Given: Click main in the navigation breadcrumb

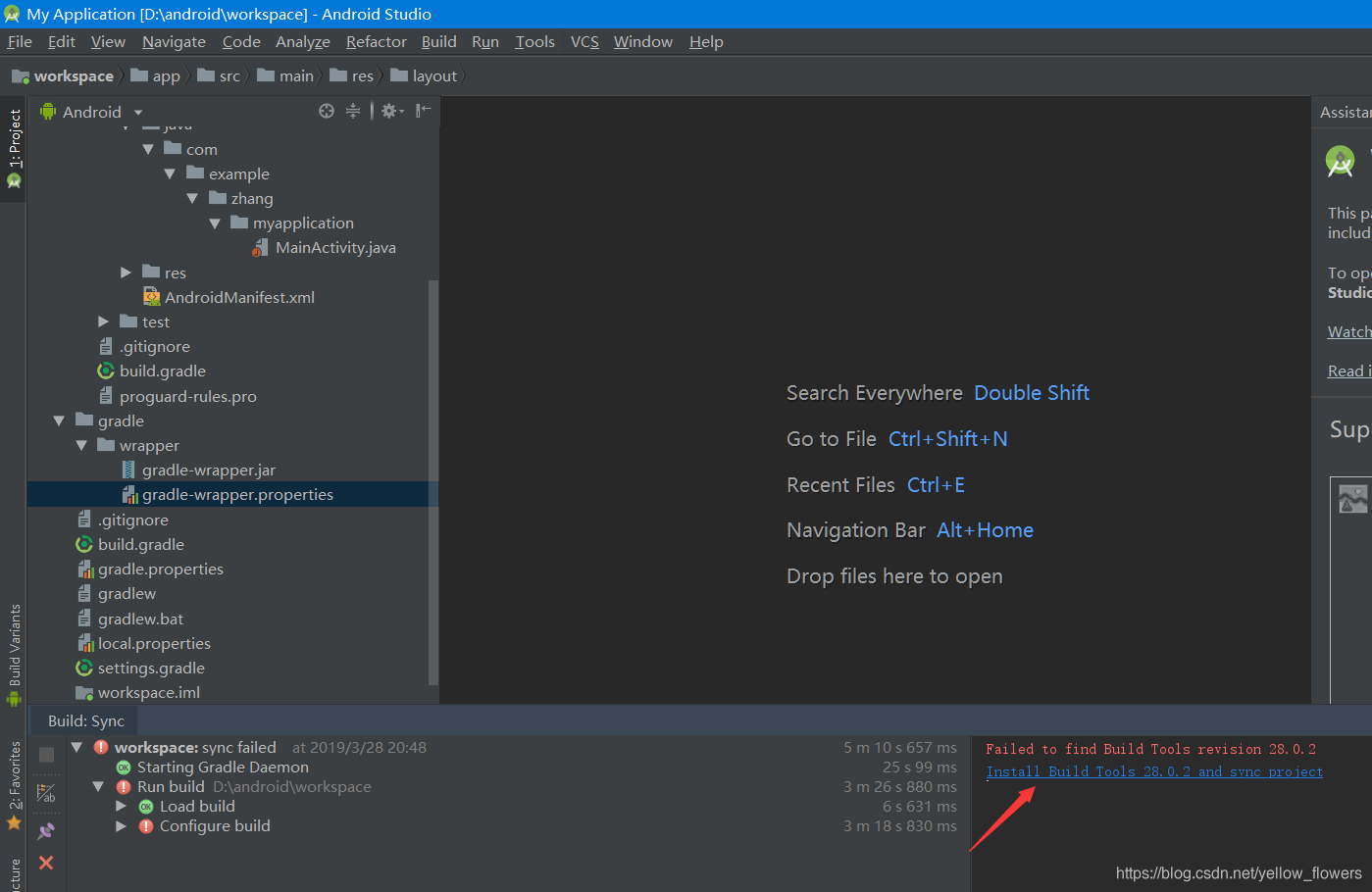Looking at the screenshot, I should pos(286,75).
